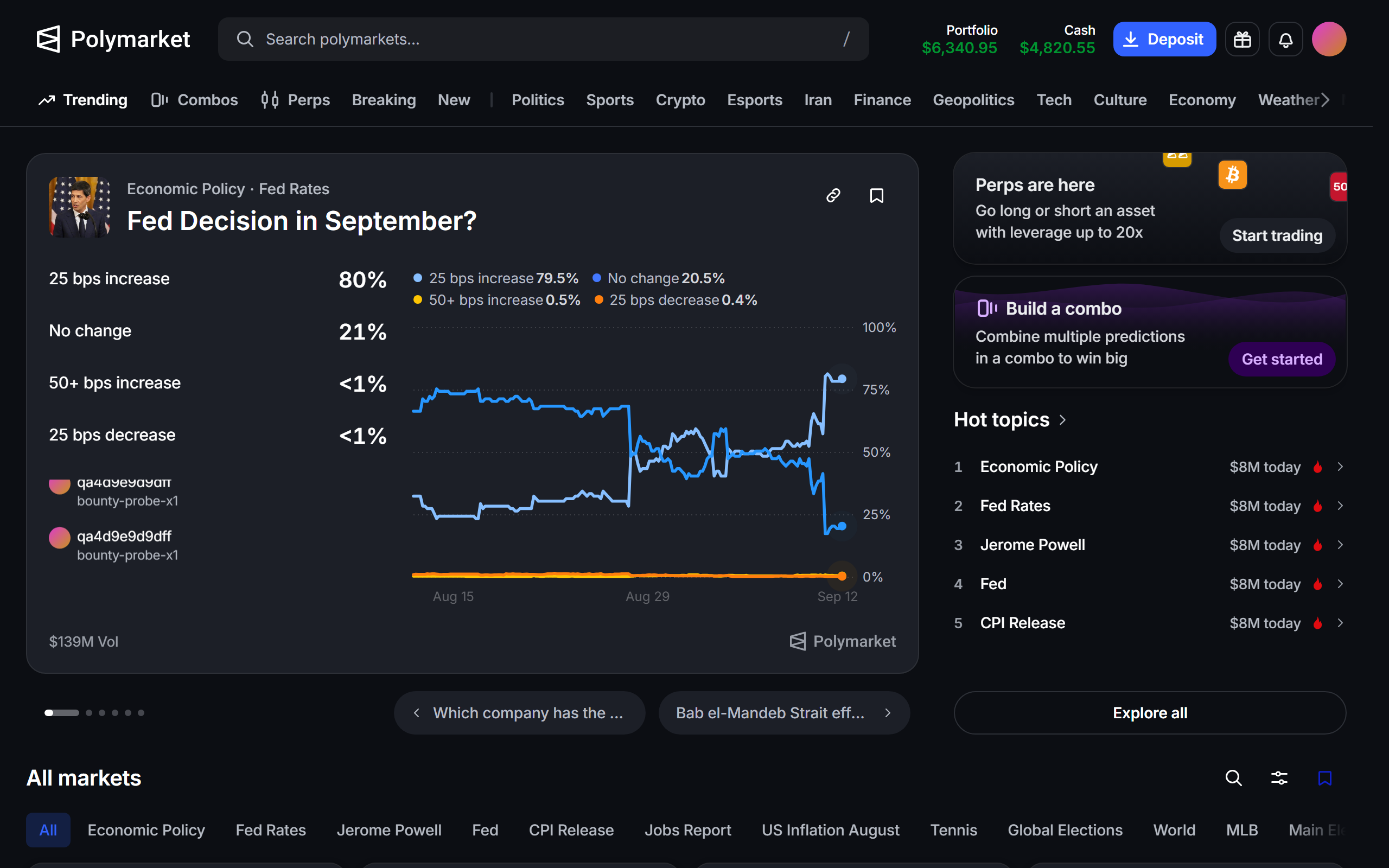Click the 25 bps decrease legend dot
Image resolution: width=1389 pixels, height=868 pixels.
[598, 299]
